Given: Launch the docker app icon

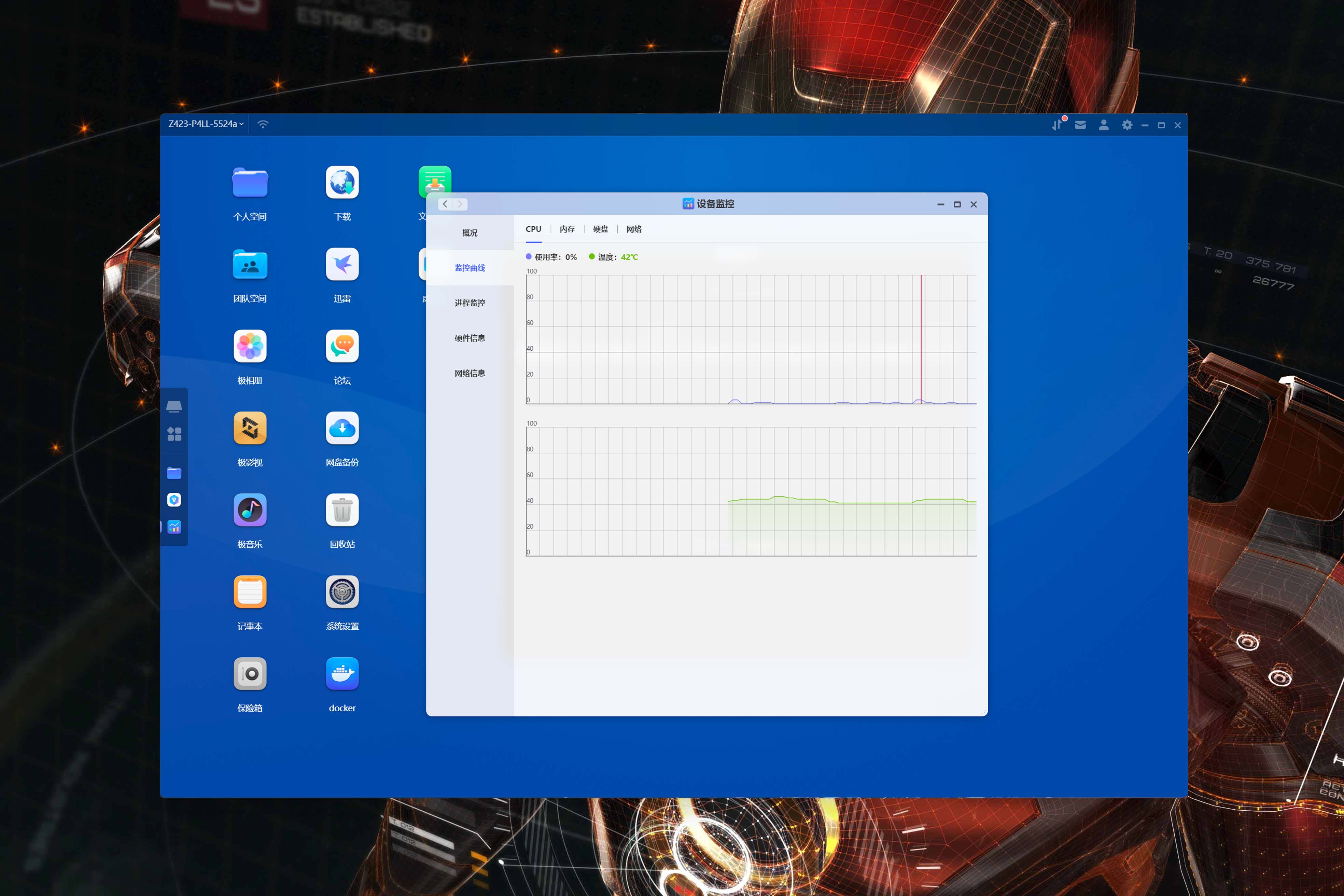Looking at the screenshot, I should (x=342, y=674).
